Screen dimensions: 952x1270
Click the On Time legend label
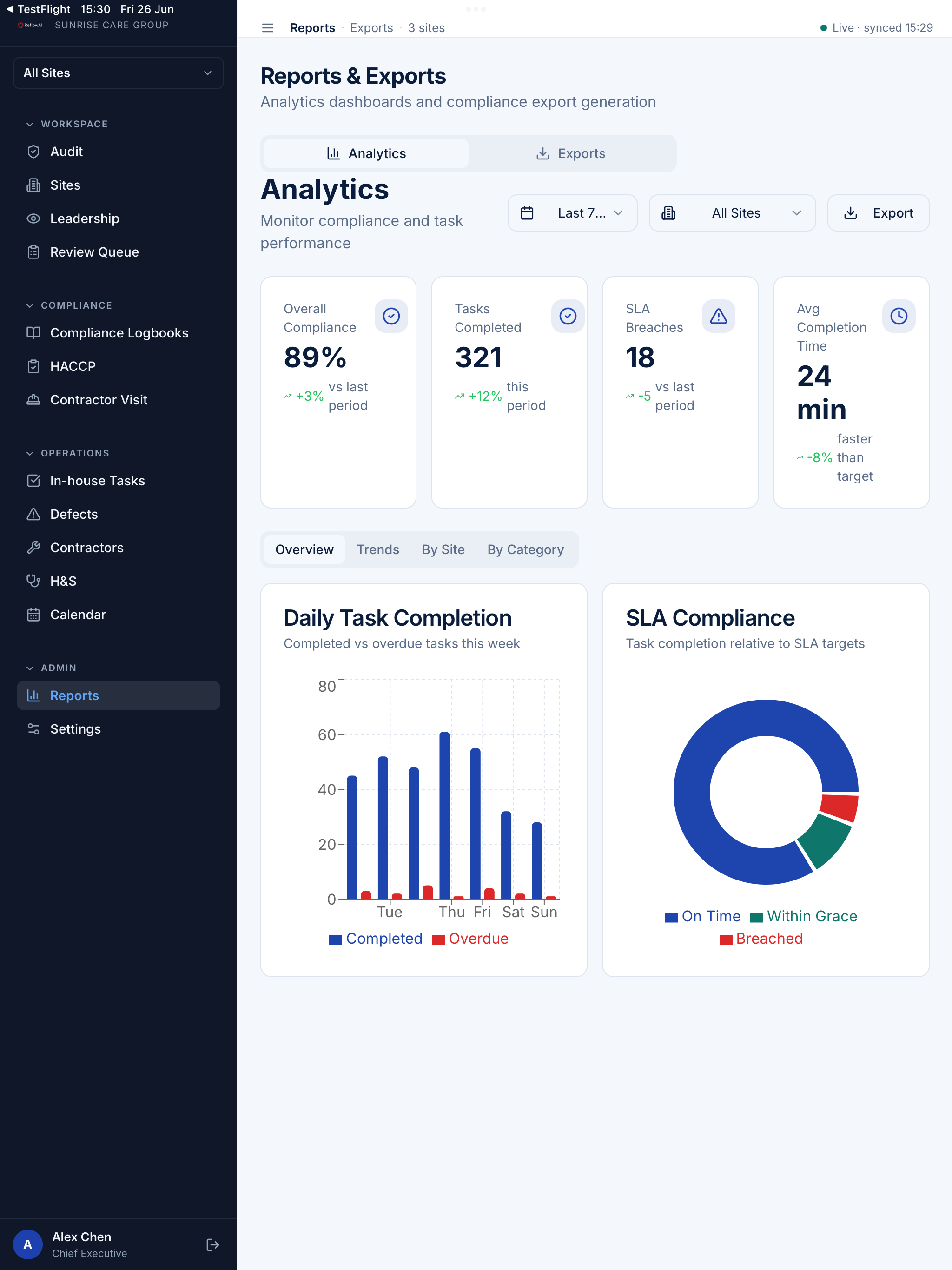coord(711,916)
